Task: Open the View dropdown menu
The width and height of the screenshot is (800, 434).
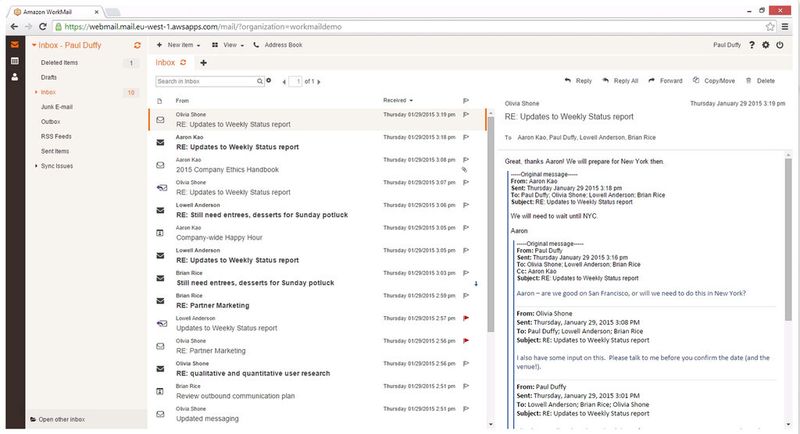Action: (230, 45)
